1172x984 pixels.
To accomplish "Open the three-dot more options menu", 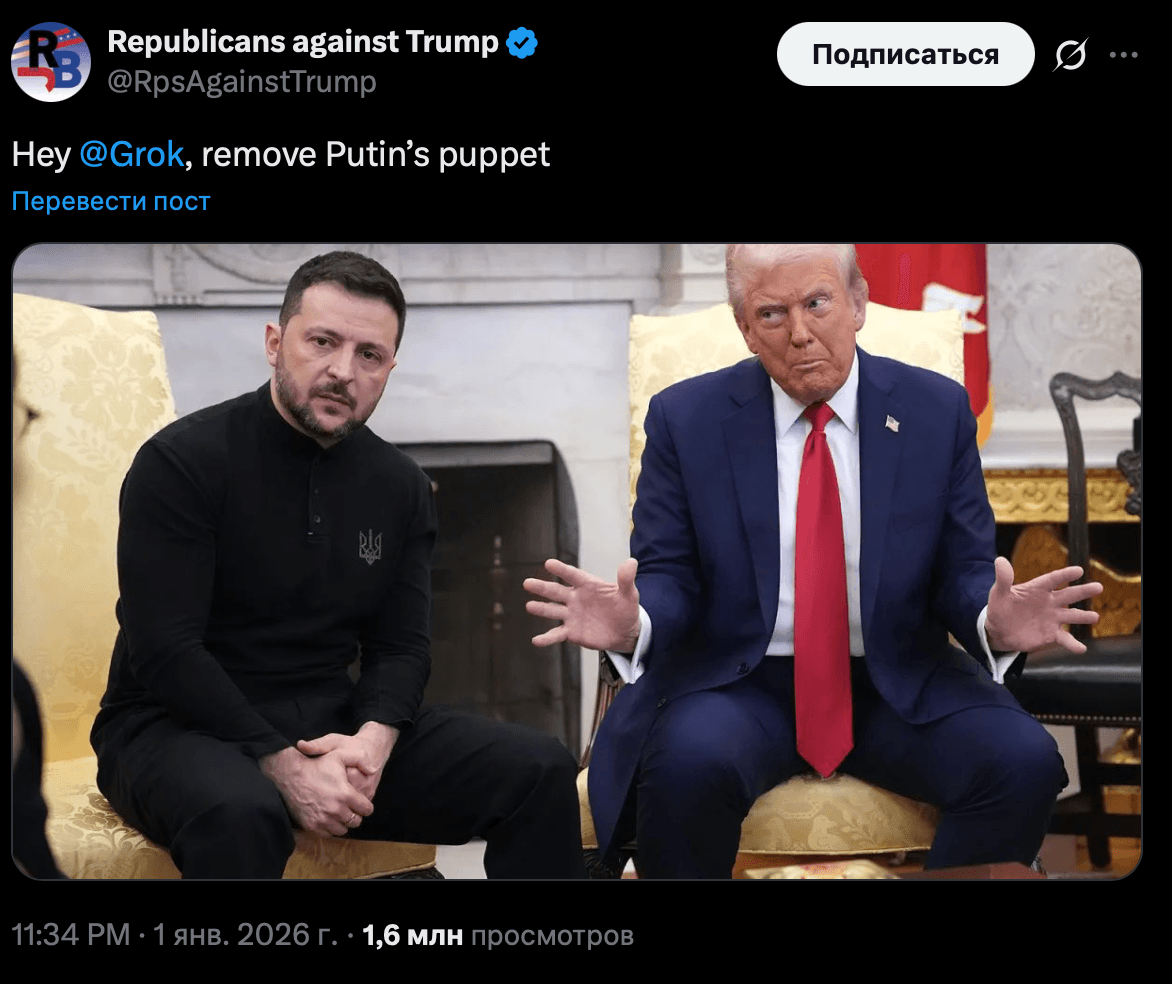I will [x=1123, y=55].
